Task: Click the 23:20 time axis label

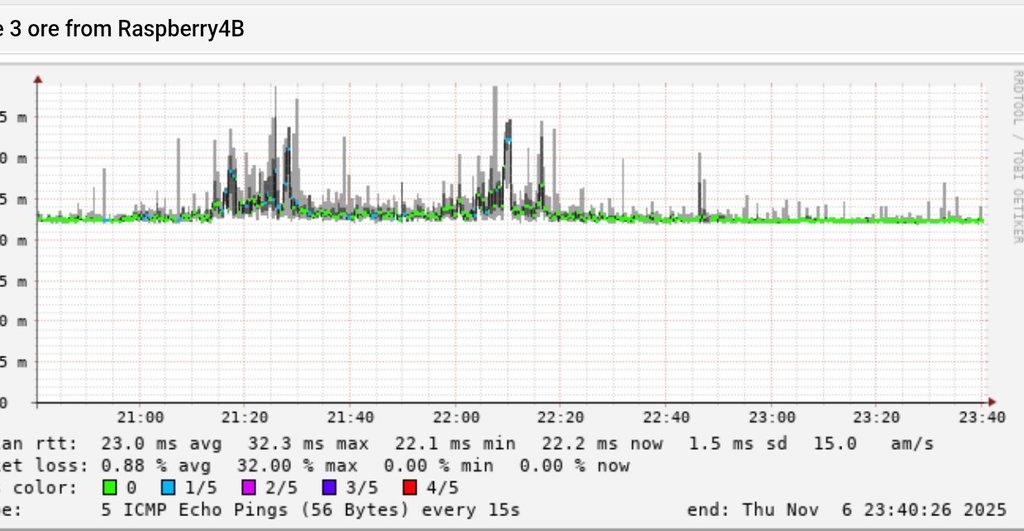Action: [877, 417]
